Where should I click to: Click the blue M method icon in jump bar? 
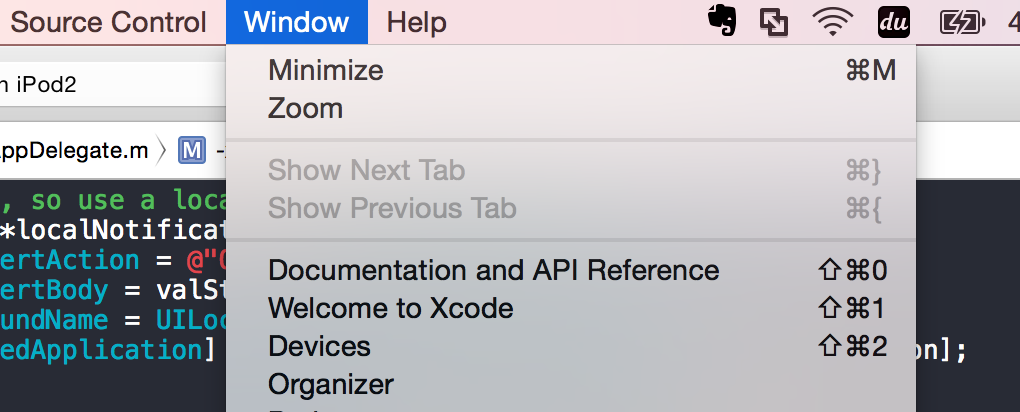(x=192, y=150)
